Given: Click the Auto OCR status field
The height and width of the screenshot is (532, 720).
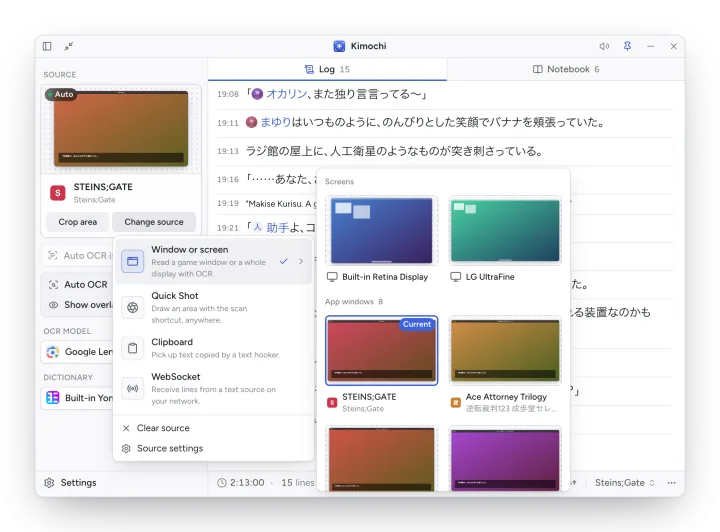Looking at the screenshot, I should (78, 256).
